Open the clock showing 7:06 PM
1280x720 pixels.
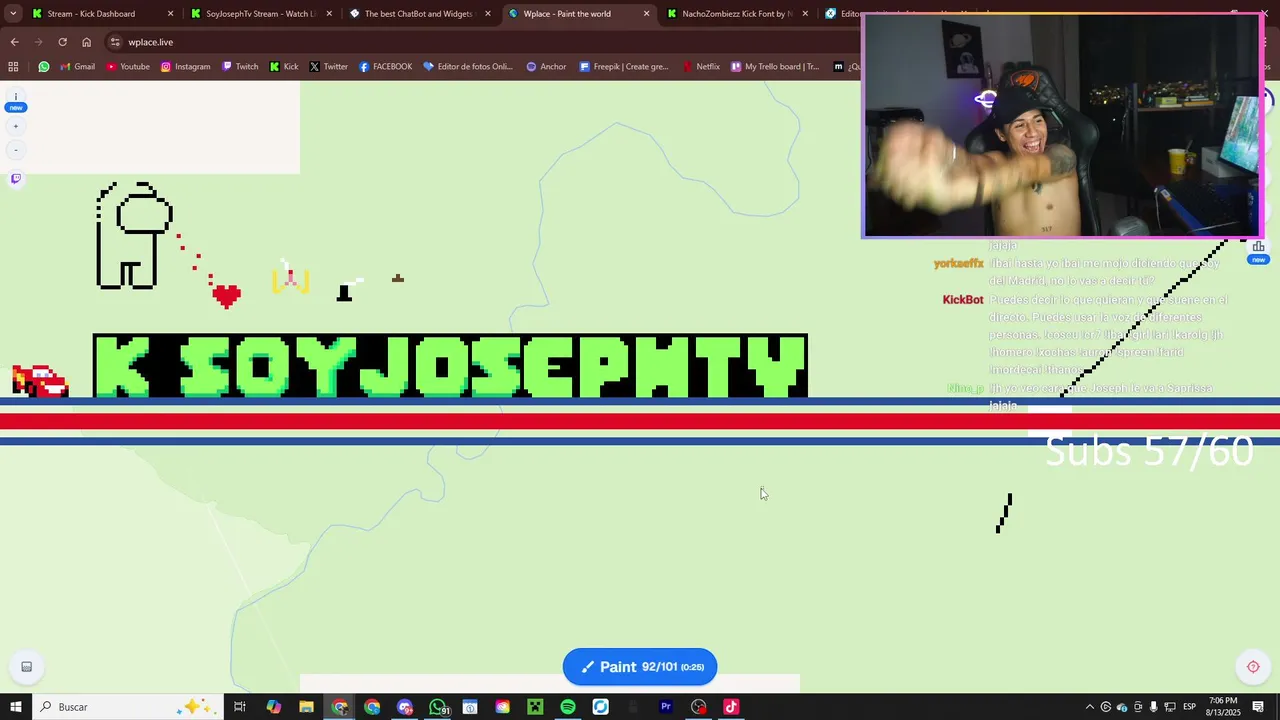(x=1222, y=707)
